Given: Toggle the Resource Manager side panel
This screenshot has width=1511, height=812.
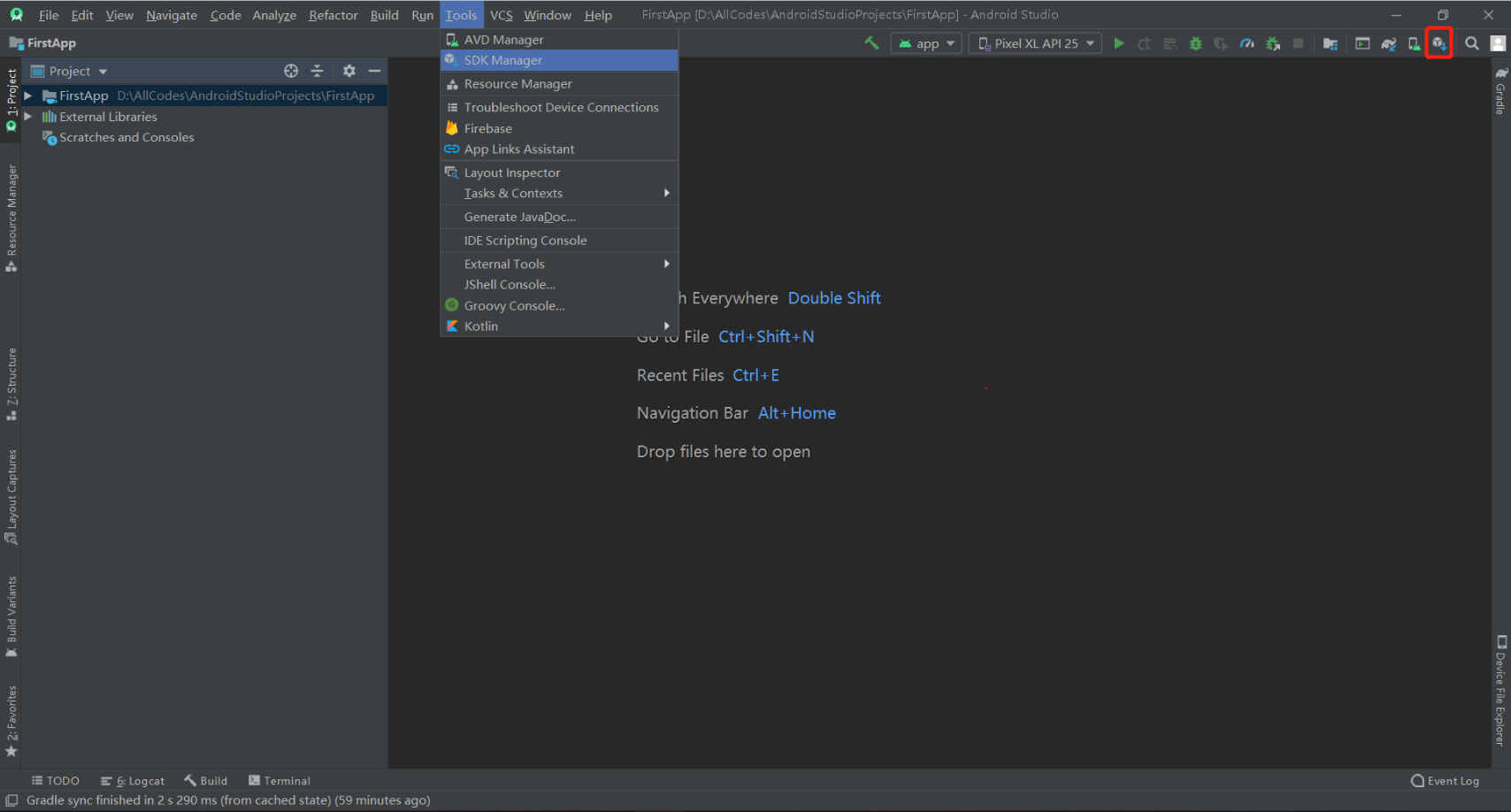Looking at the screenshot, I should pos(12,218).
